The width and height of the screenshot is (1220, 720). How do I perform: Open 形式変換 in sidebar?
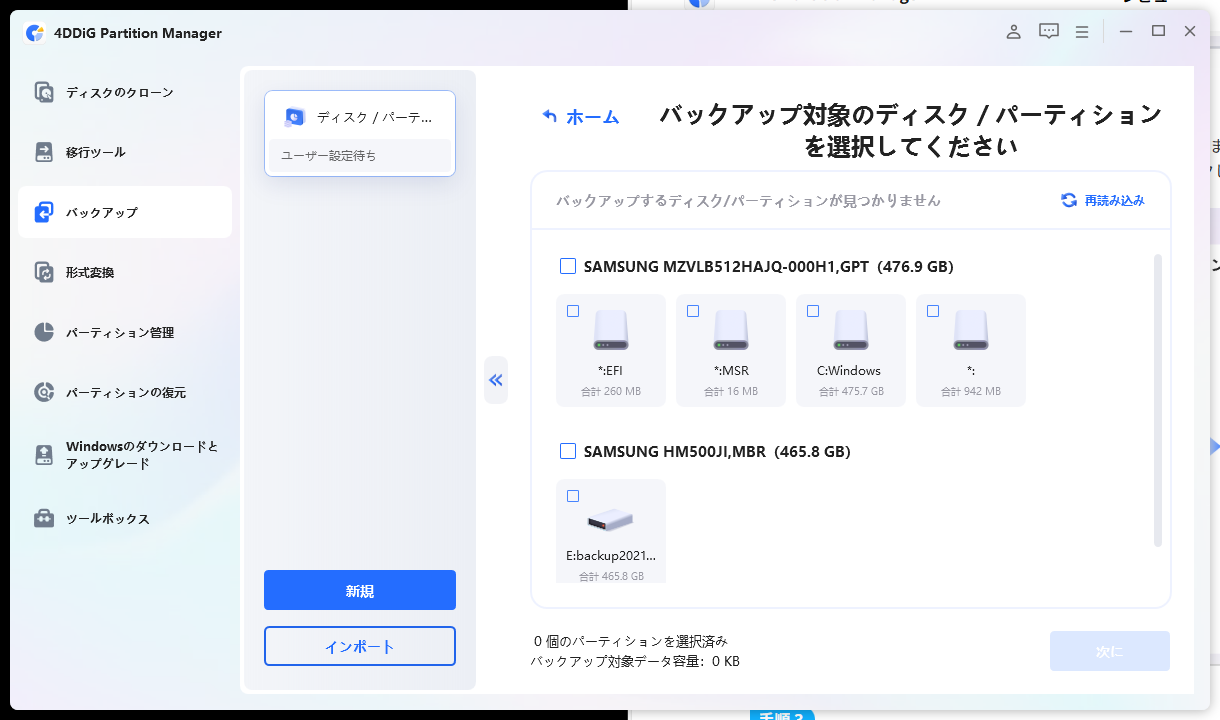pos(125,272)
